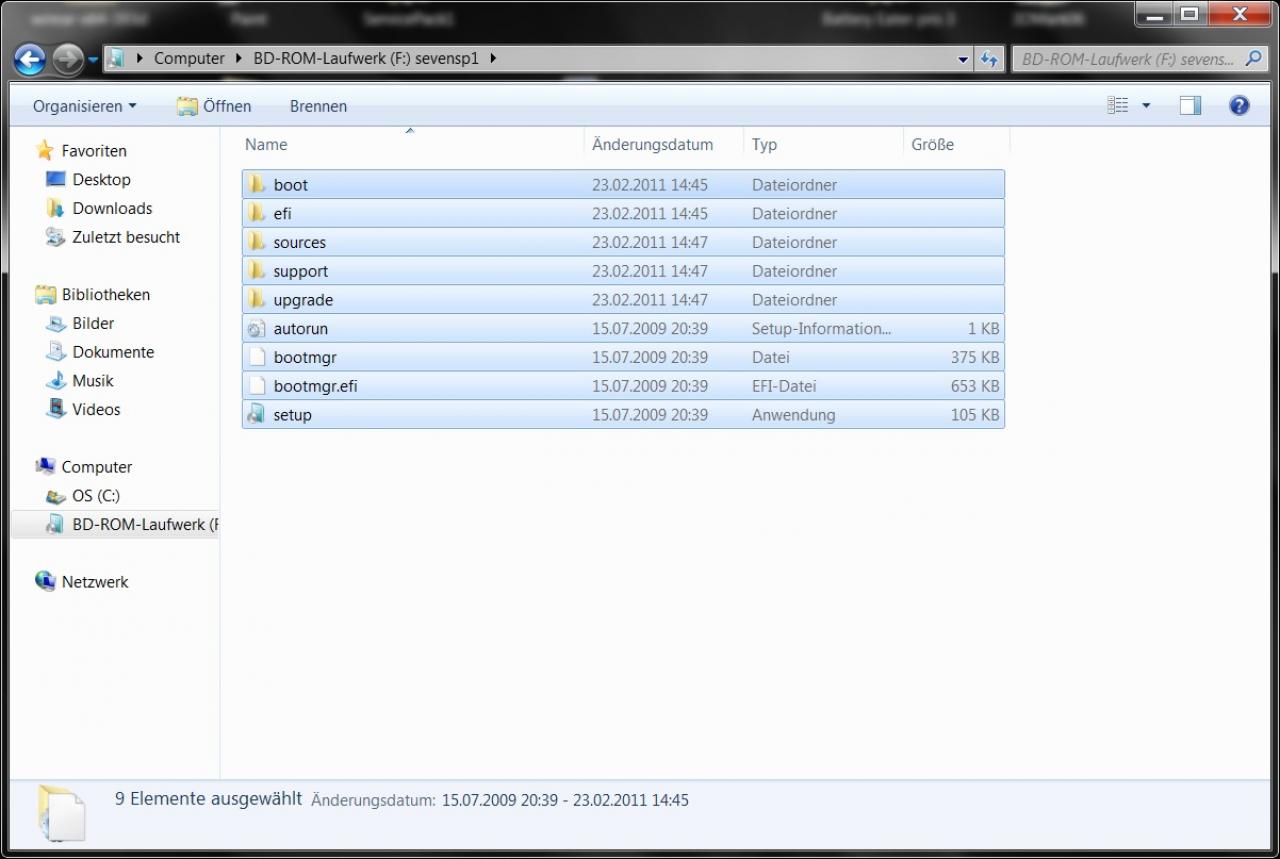Click Brennen in the toolbar
The width and height of the screenshot is (1280, 859).
pos(318,106)
